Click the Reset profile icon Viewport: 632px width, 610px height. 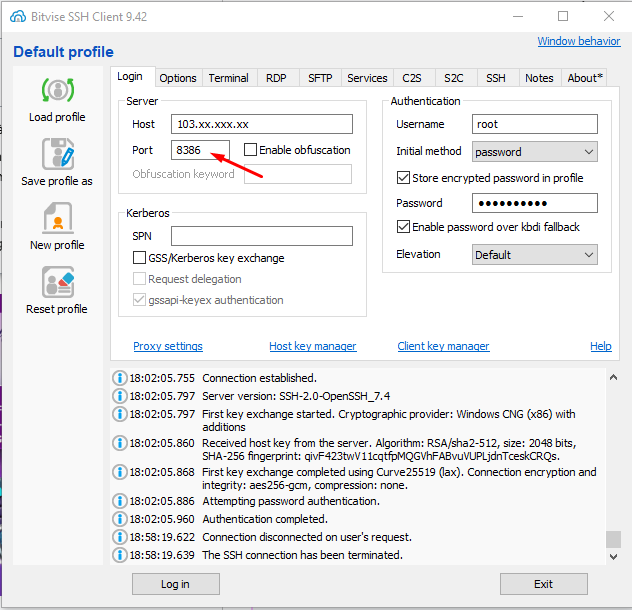pyautogui.click(x=58, y=282)
